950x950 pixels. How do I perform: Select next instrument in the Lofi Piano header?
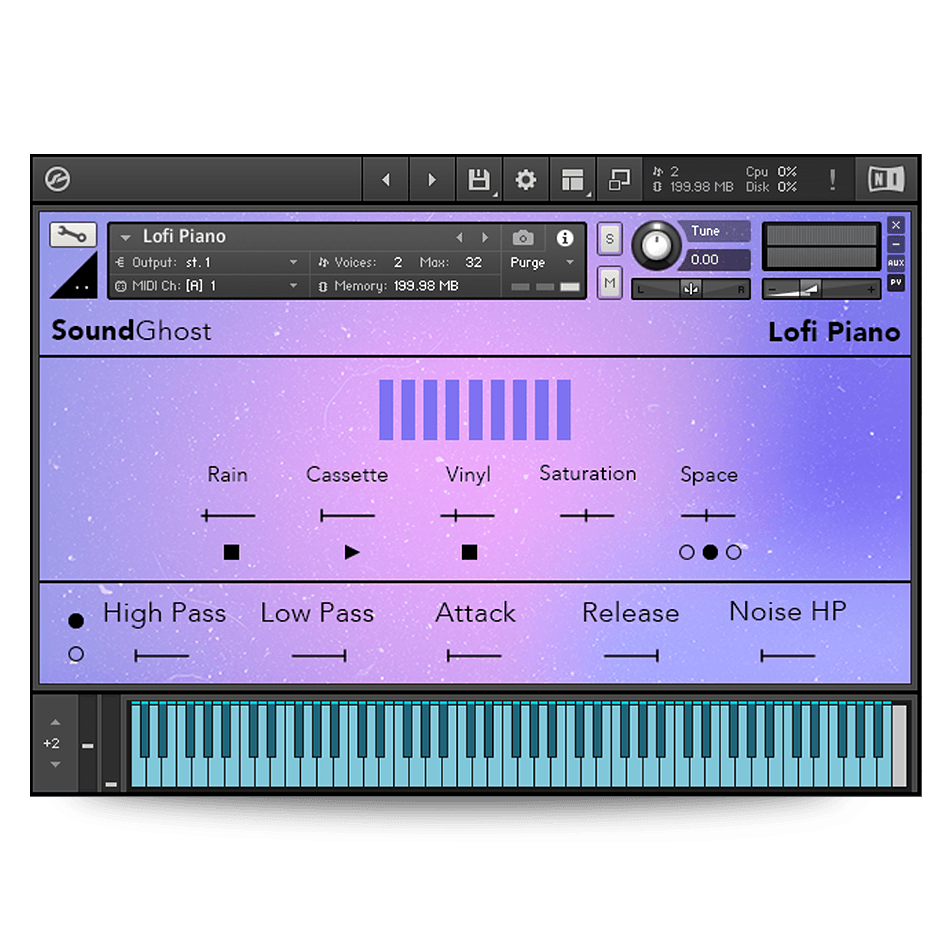click(485, 238)
